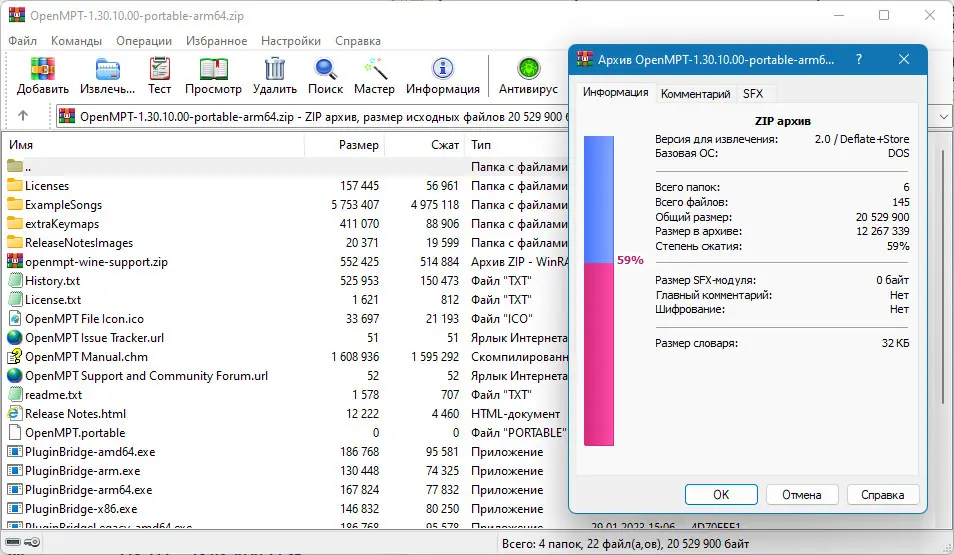The height and width of the screenshot is (555, 954).
Task: Click the 12 267 339 archive size value
Action: click(882, 231)
